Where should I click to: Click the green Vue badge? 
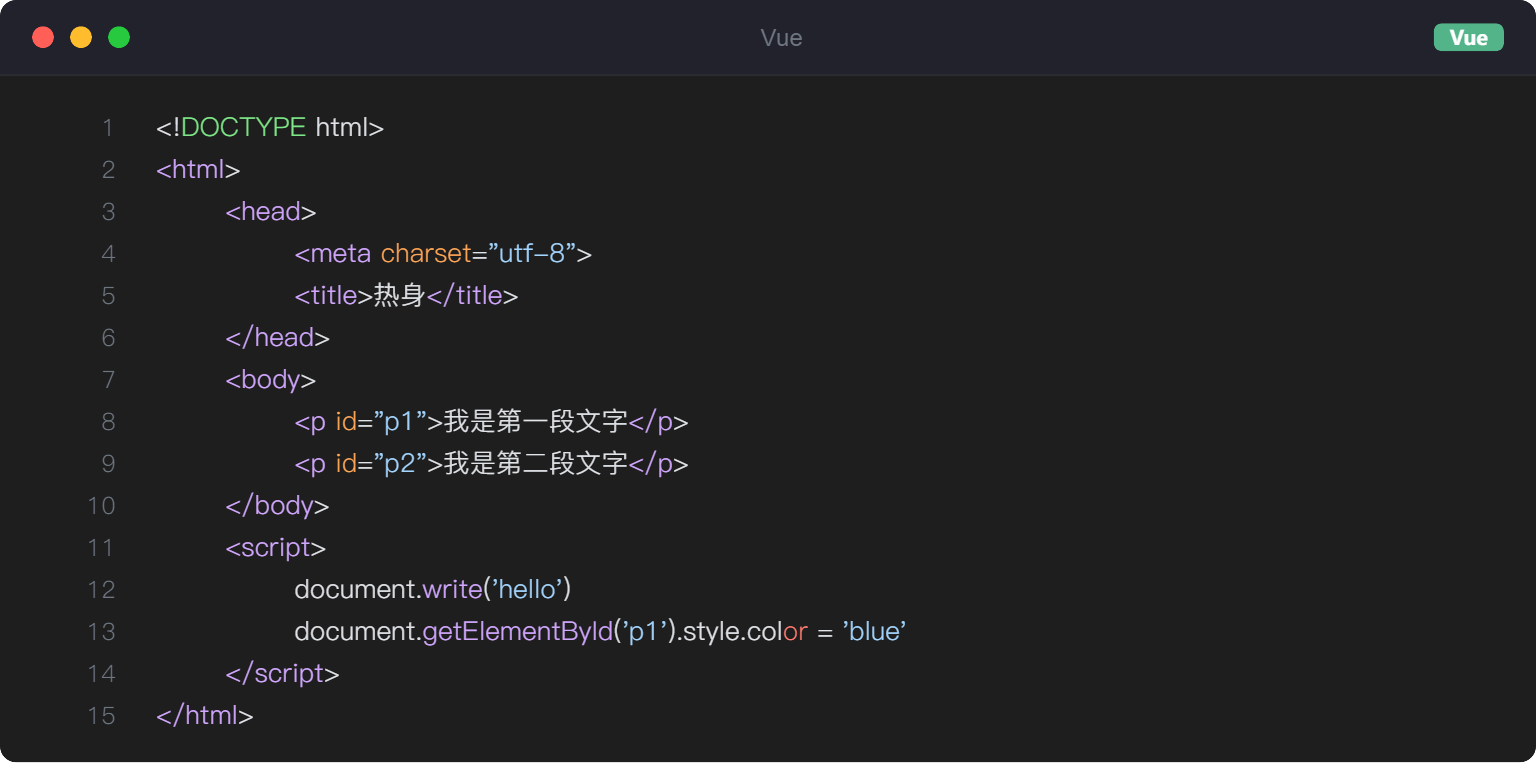(x=1468, y=38)
